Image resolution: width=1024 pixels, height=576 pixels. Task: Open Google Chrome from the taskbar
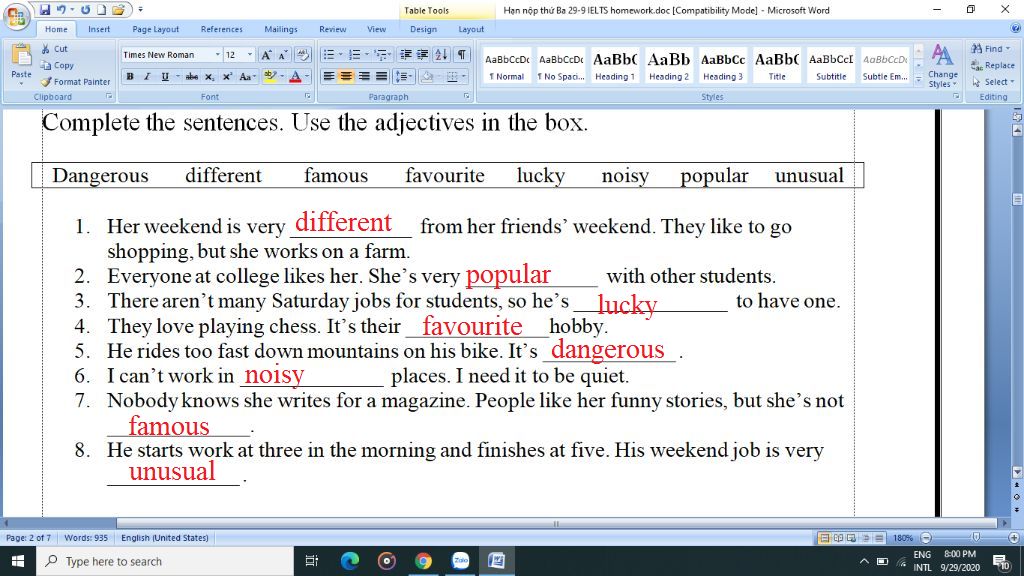click(423, 561)
